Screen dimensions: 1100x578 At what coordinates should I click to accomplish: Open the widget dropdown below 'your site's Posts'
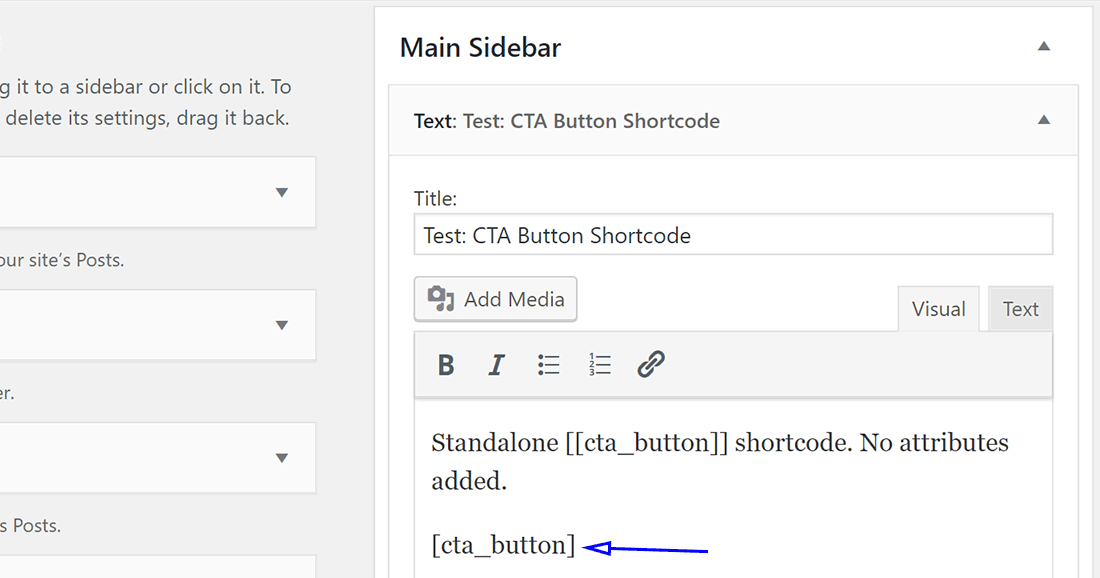281,325
